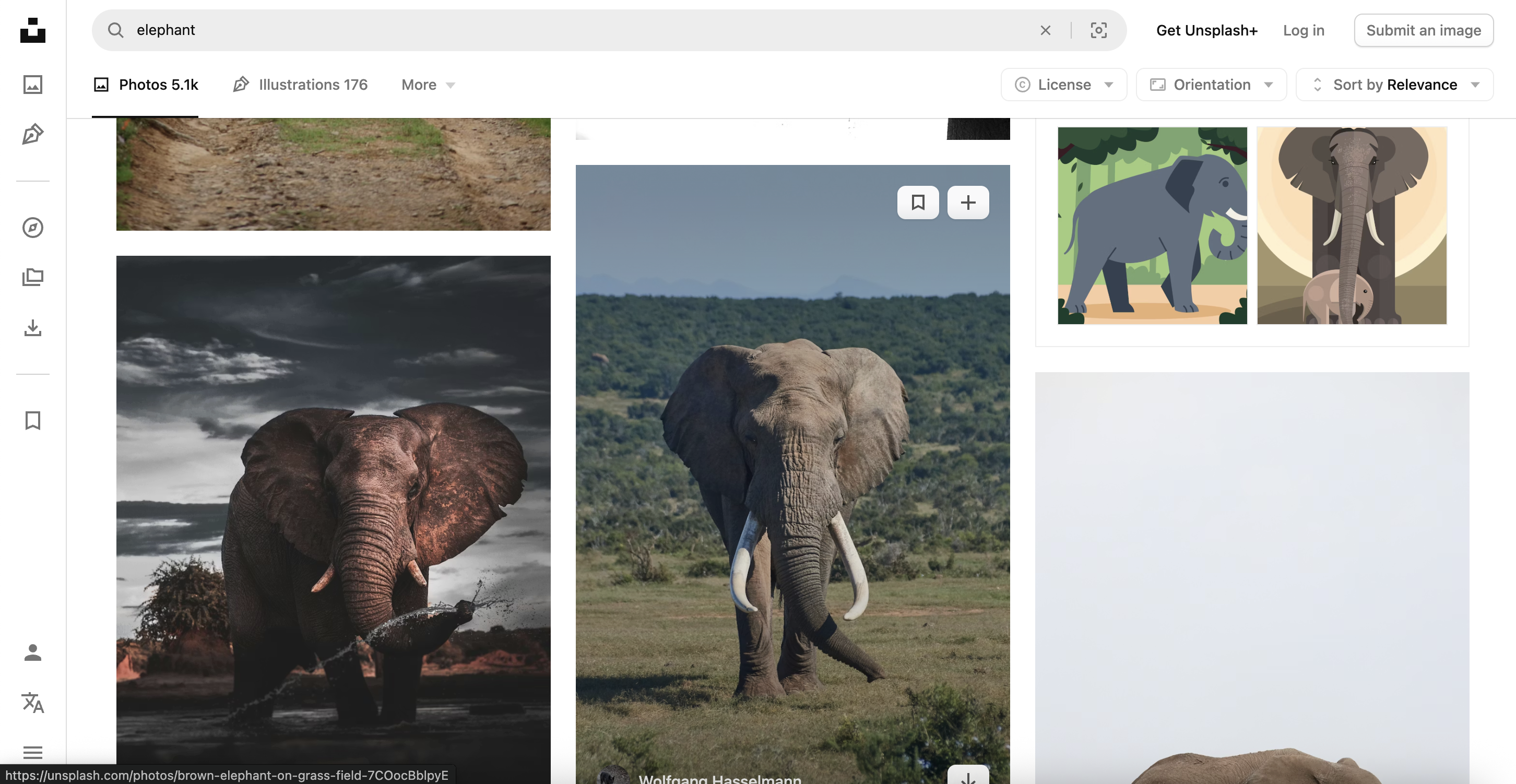Image resolution: width=1516 pixels, height=784 pixels.
Task: Start a visual search with the camera icon
Action: [1099, 30]
